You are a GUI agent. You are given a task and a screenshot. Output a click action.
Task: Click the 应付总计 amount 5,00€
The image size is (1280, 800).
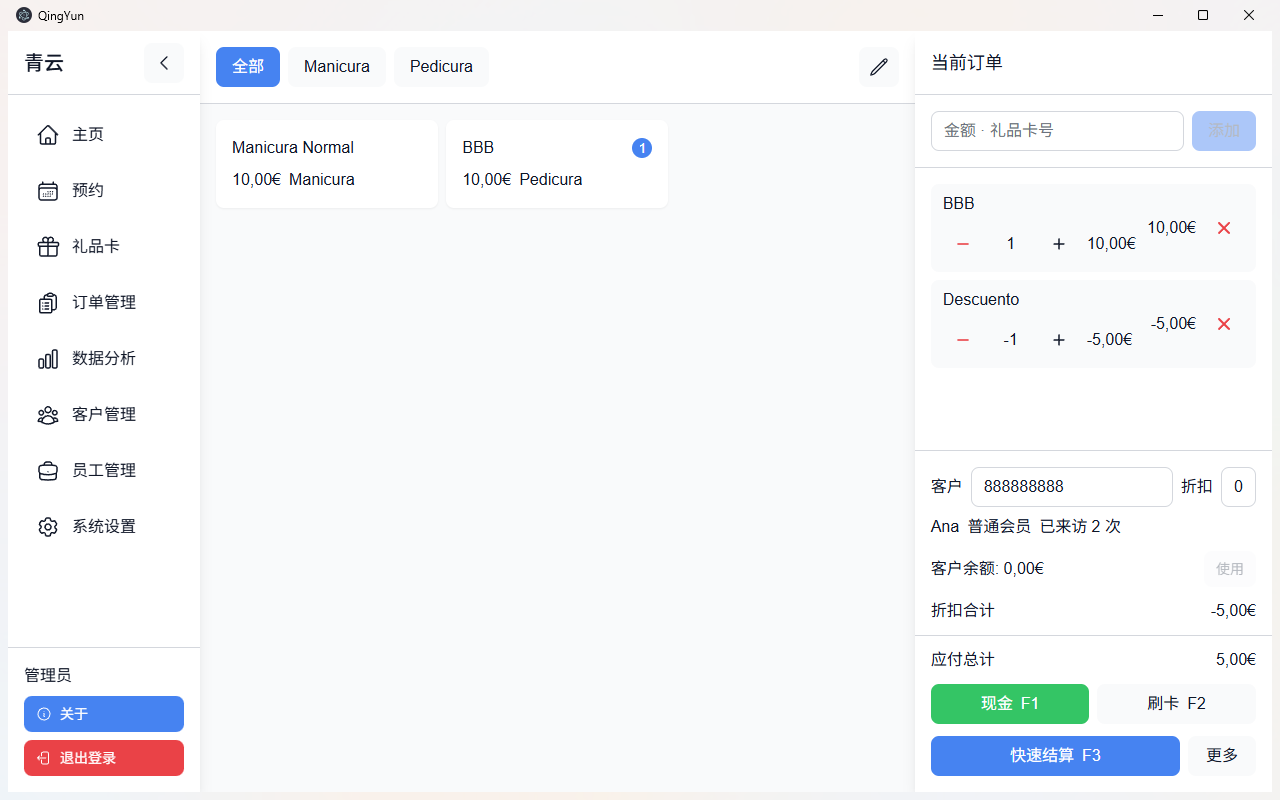click(1236, 660)
